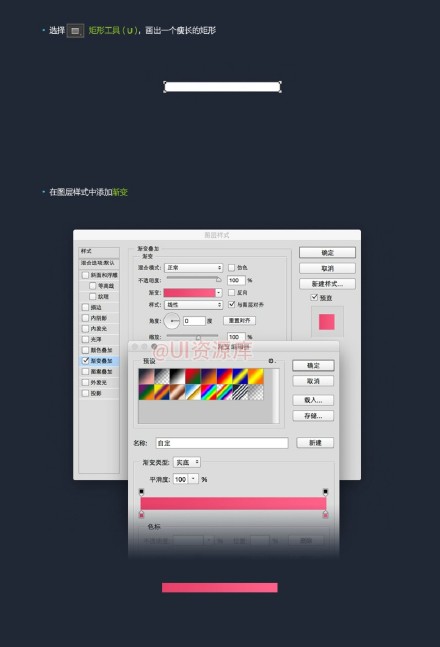Select the 投影 (Drop Shadow) list item
The image size is (440, 647).
pos(99,393)
